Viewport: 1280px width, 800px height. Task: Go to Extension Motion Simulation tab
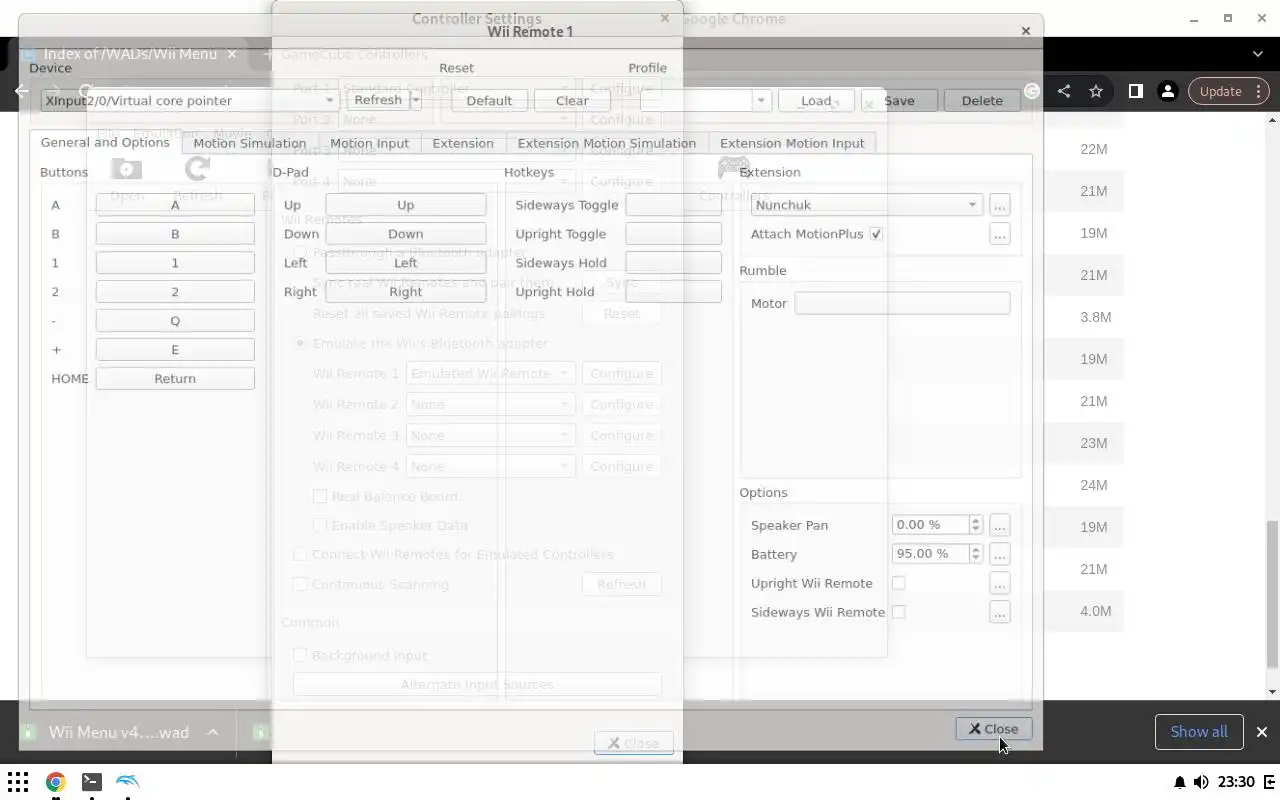coord(607,143)
